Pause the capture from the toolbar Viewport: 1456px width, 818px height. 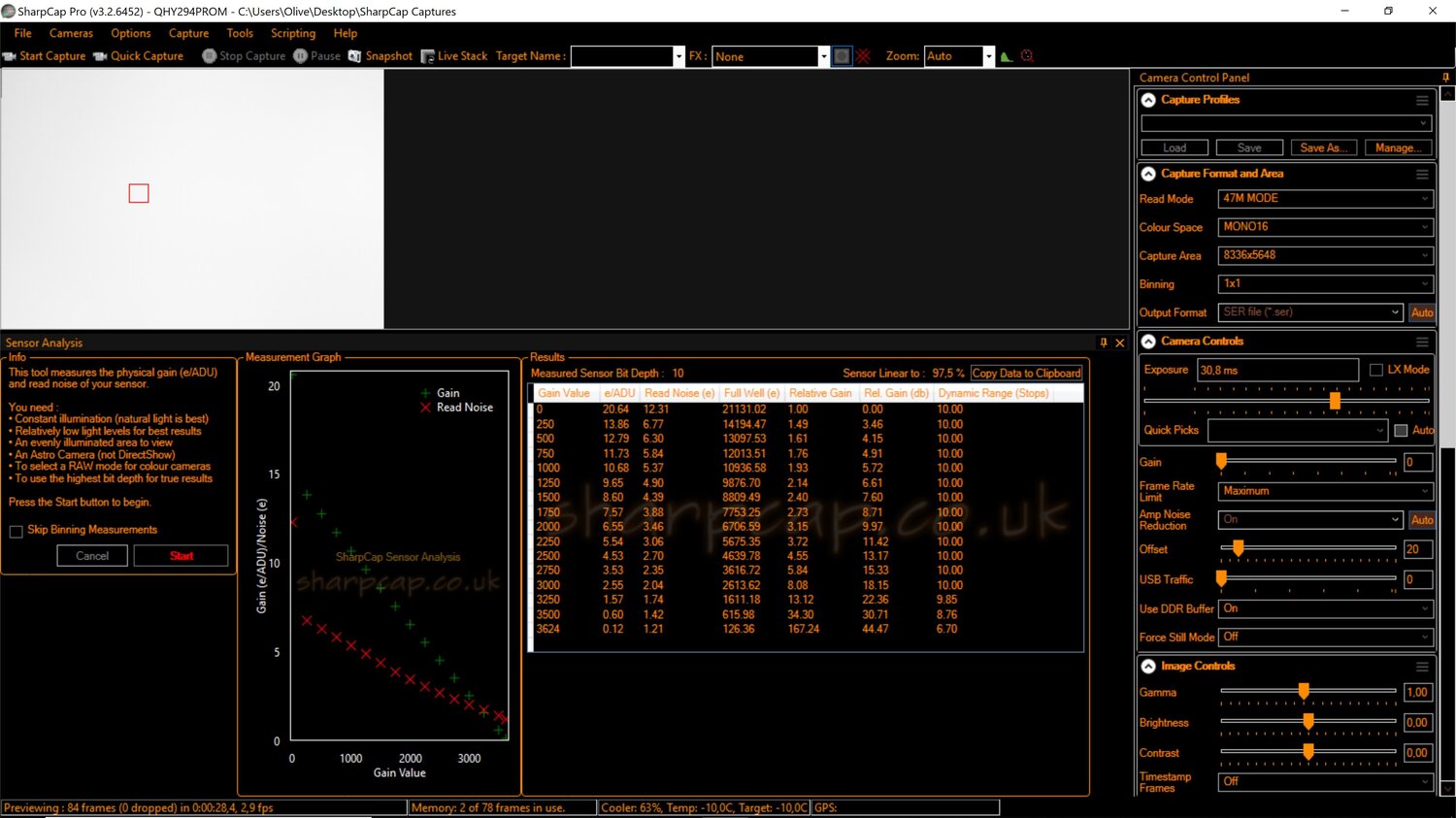[x=316, y=56]
